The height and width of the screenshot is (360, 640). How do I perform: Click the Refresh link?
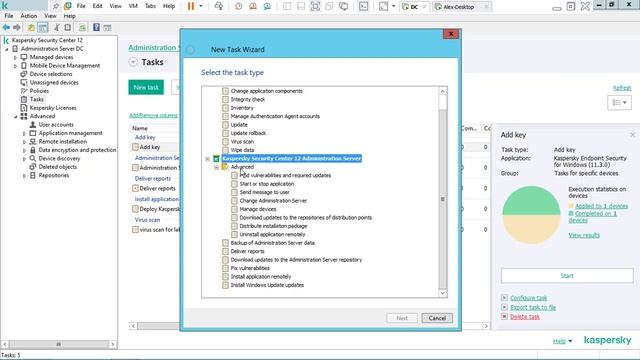tap(622, 88)
